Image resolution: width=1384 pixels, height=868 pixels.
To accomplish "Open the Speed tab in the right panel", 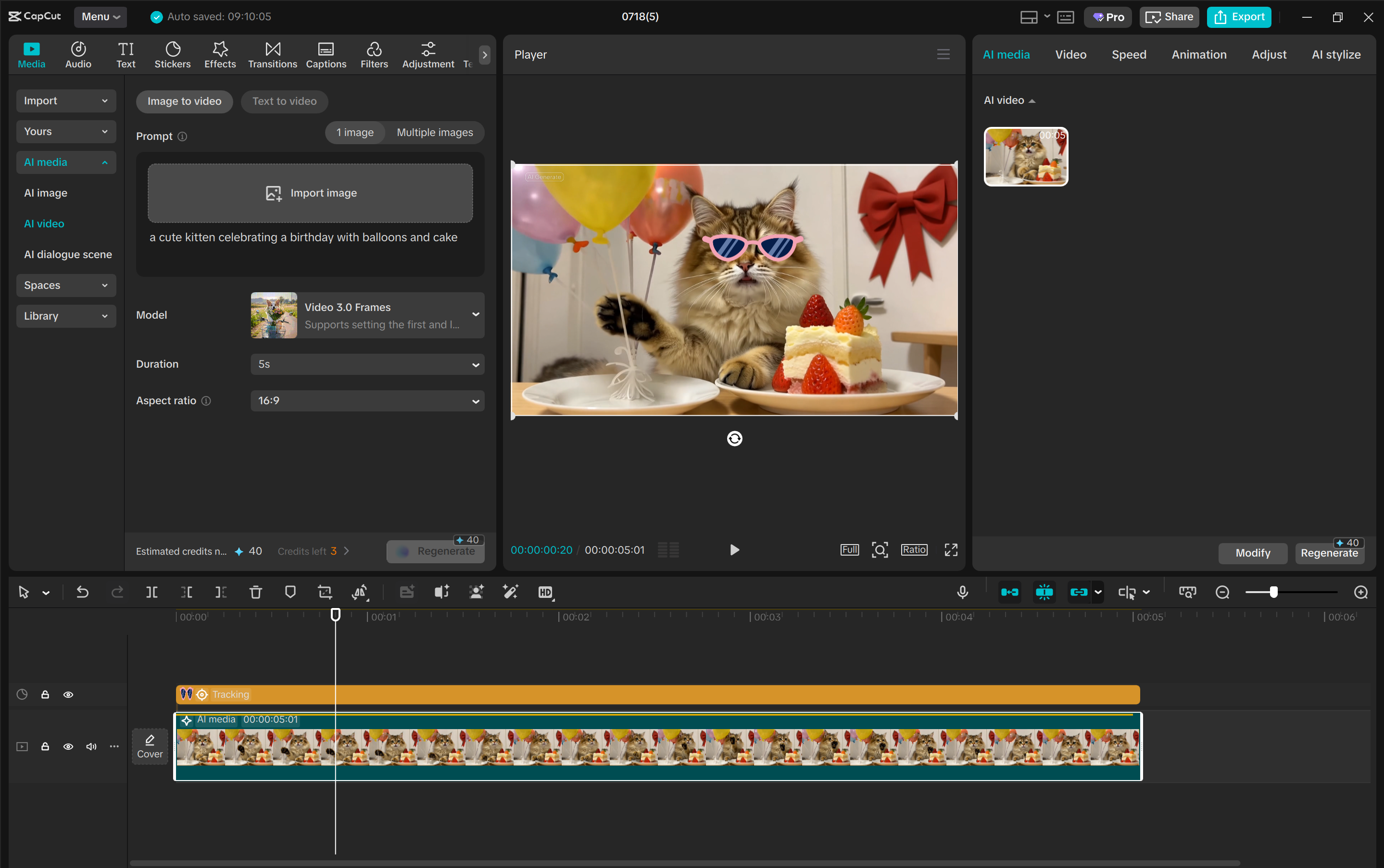I will click(x=1128, y=54).
